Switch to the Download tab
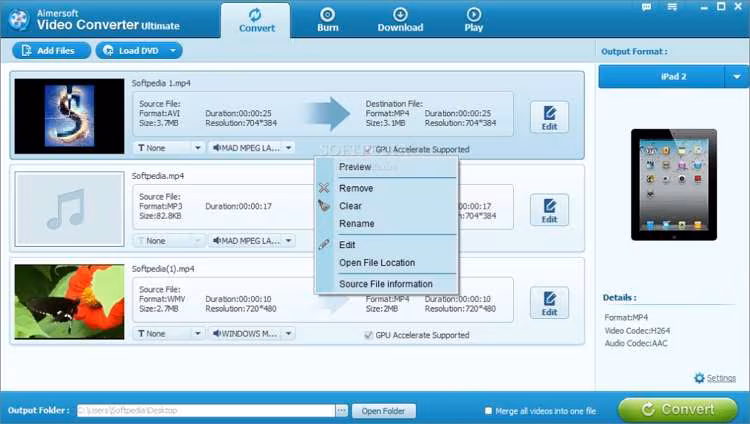The height and width of the screenshot is (424, 750). coord(400,20)
